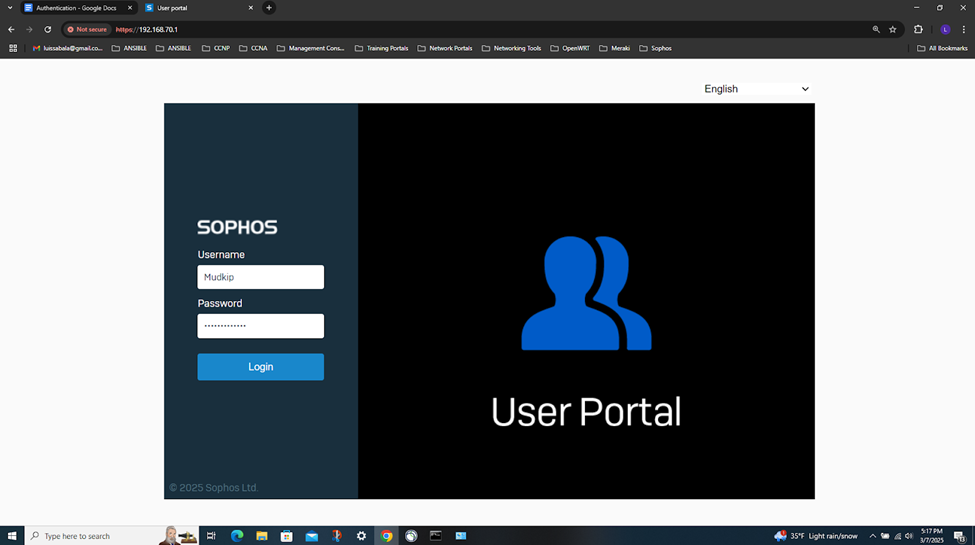
Task: Launch Microsoft Edge from taskbar
Action: pos(237,536)
